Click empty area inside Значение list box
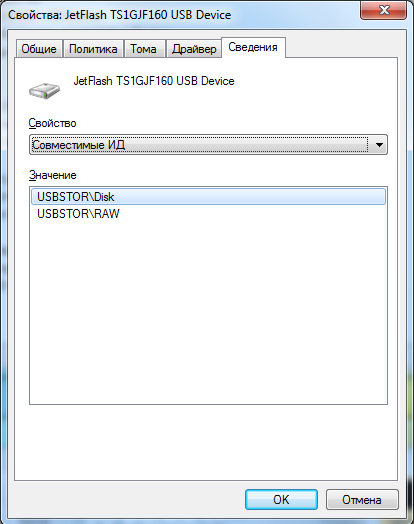This screenshot has width=414, height=524. pos(208,311)
